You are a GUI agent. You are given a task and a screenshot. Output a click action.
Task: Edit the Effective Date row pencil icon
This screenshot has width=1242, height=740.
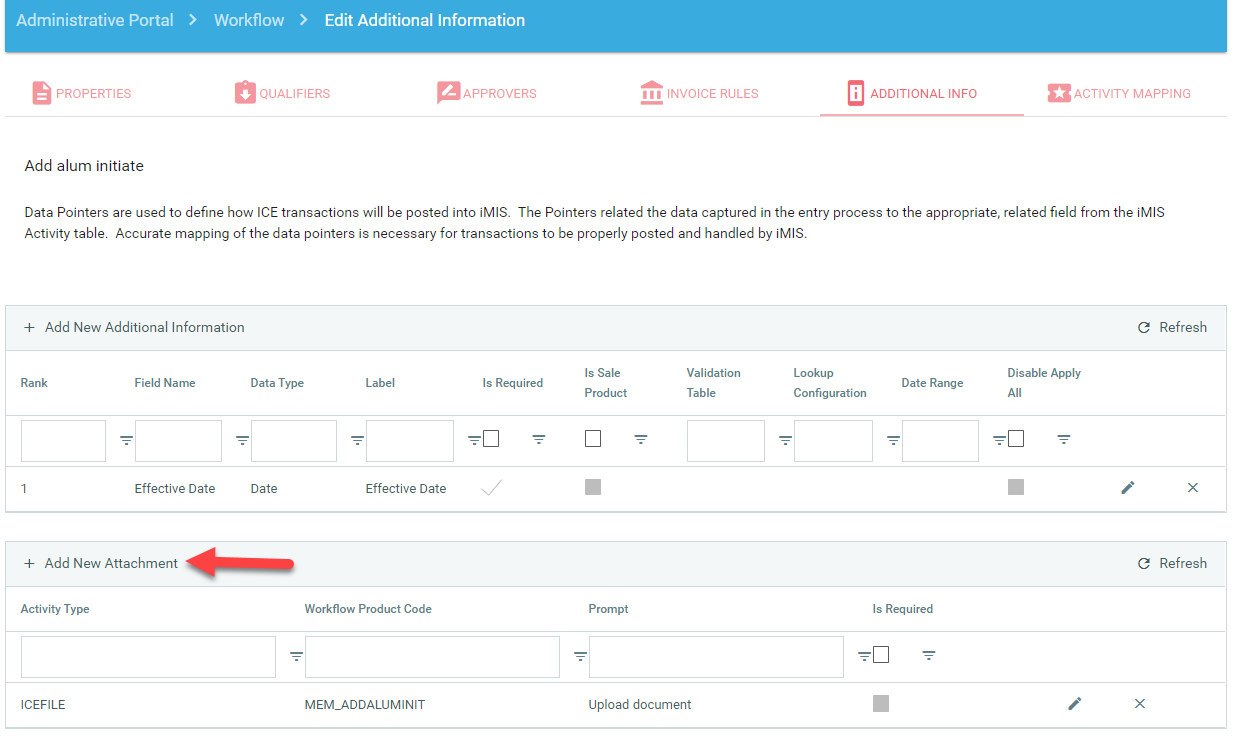(1128, 488)
